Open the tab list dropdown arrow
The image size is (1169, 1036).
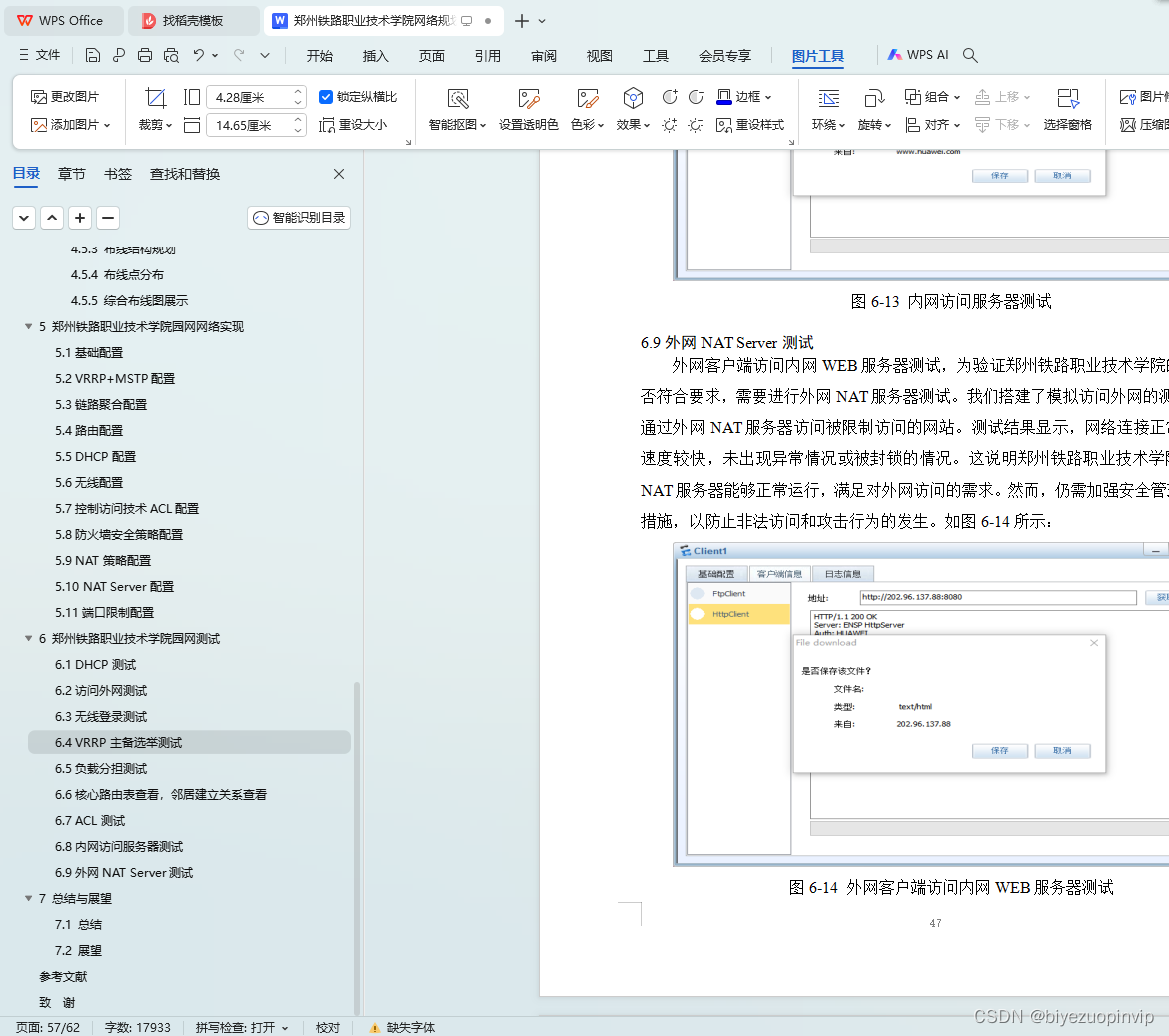pos(542,21)
